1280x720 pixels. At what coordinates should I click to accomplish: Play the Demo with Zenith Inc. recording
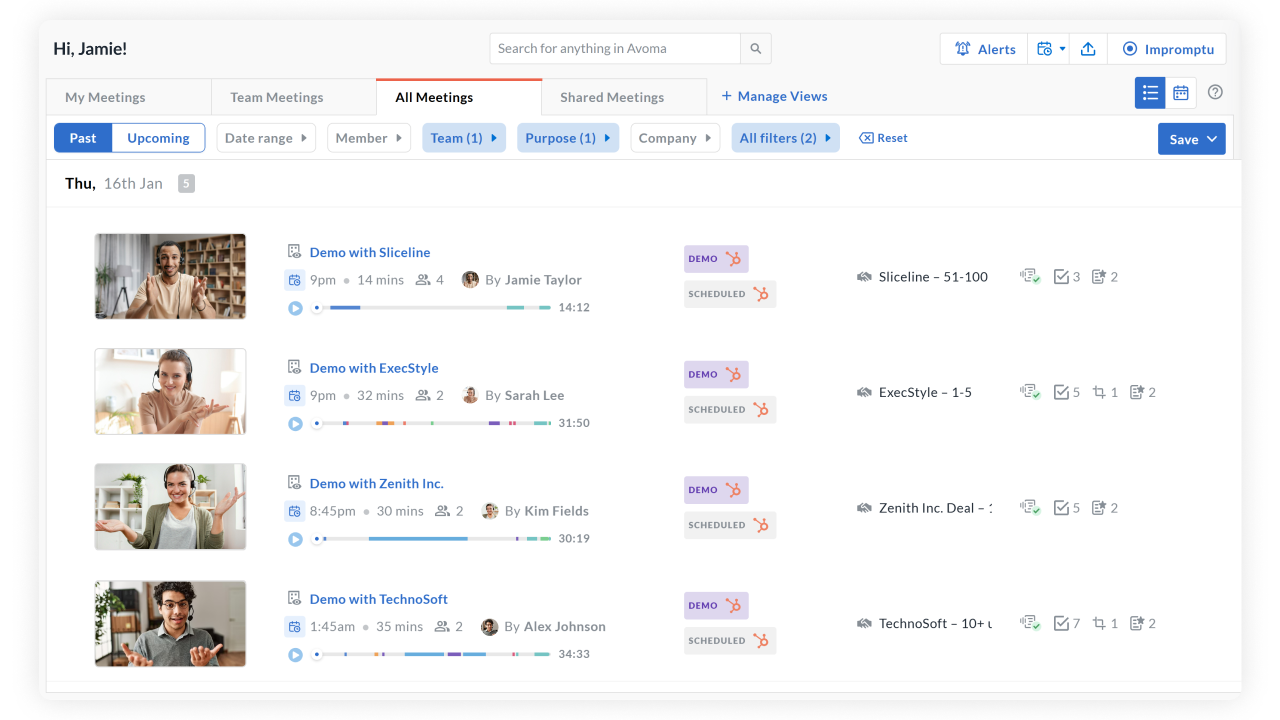coord(295,539)
